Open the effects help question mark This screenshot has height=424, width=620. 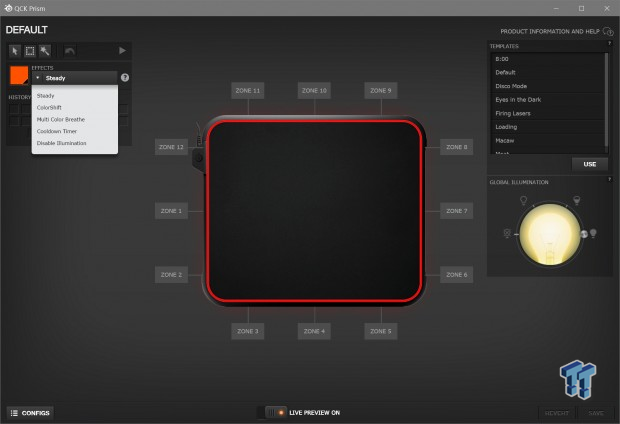click(x=125, y=78)
